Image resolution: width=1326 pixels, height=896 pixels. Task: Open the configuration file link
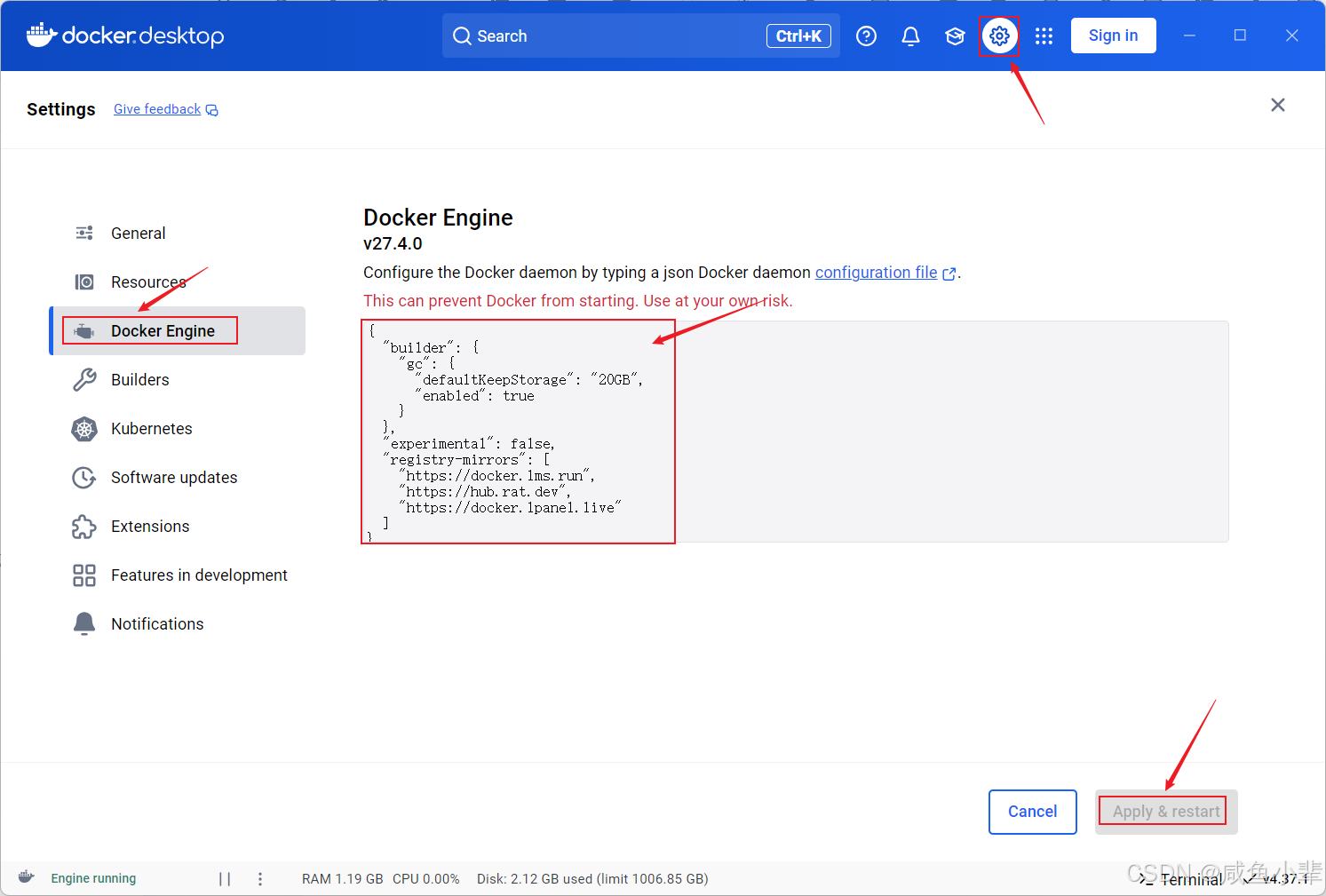[x=876, y=272]
